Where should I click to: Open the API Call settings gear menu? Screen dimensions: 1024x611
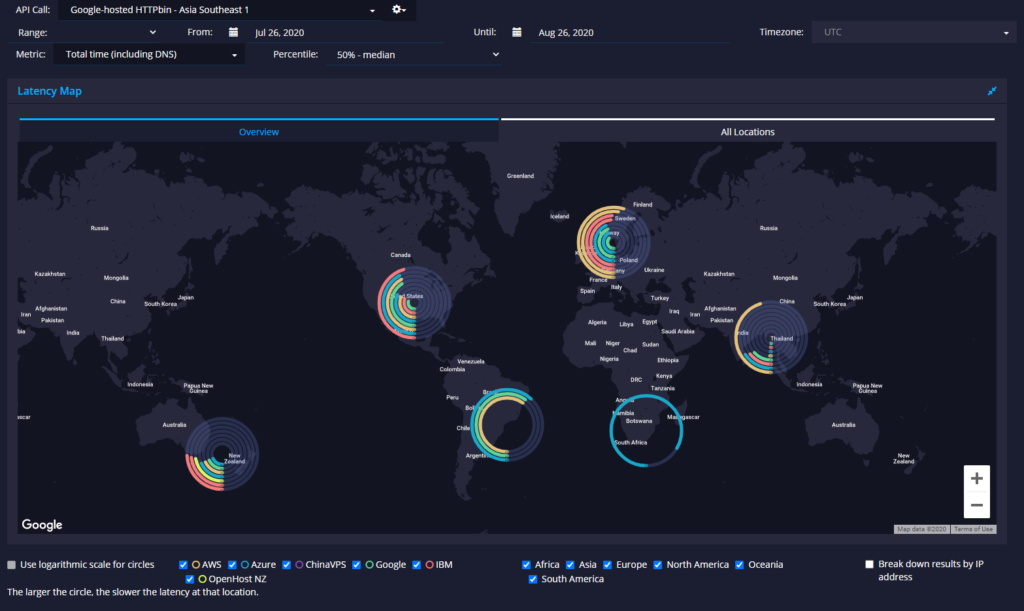coord(398,10)
